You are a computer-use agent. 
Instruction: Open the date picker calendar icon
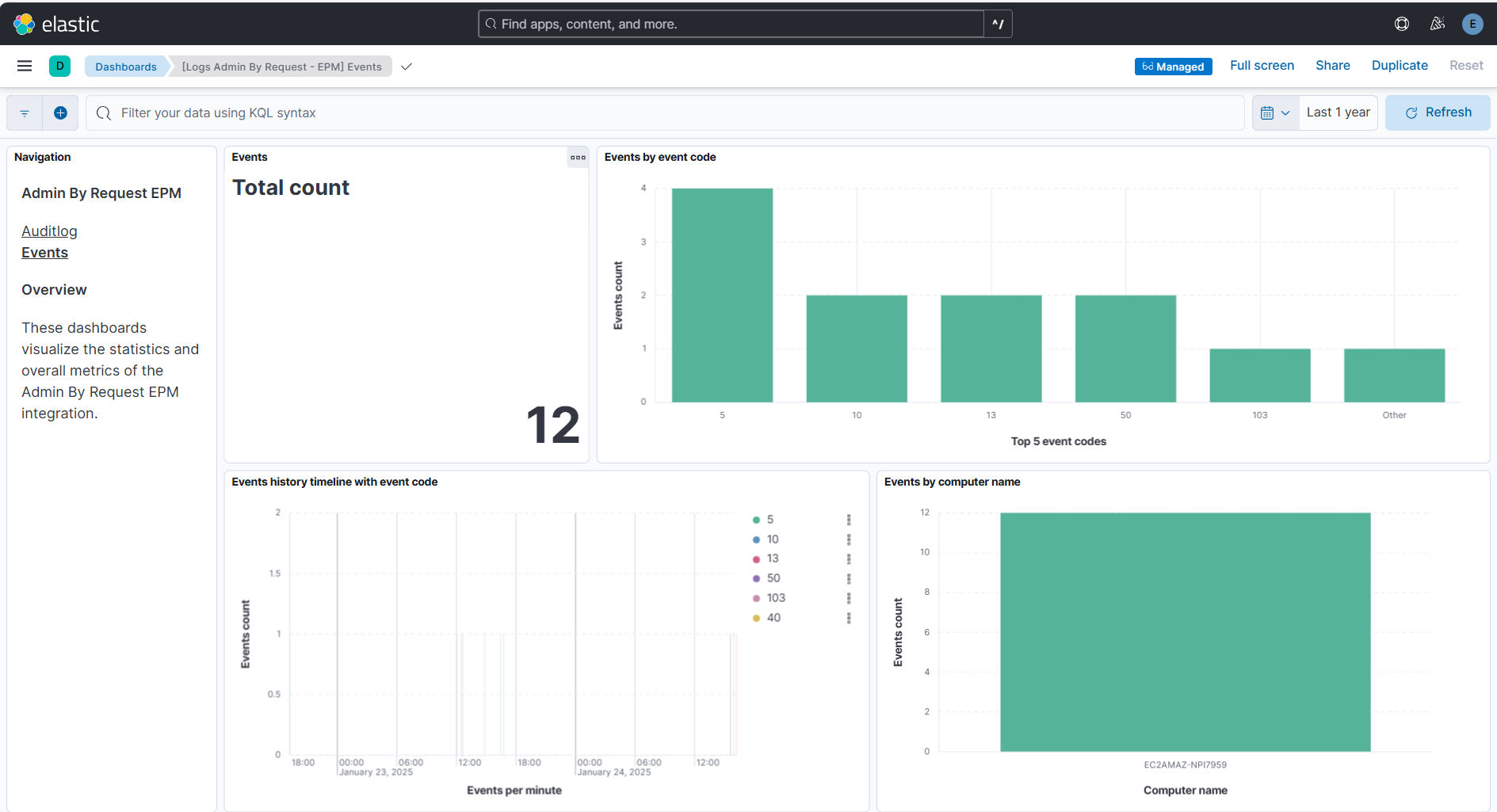point(1270,112)
